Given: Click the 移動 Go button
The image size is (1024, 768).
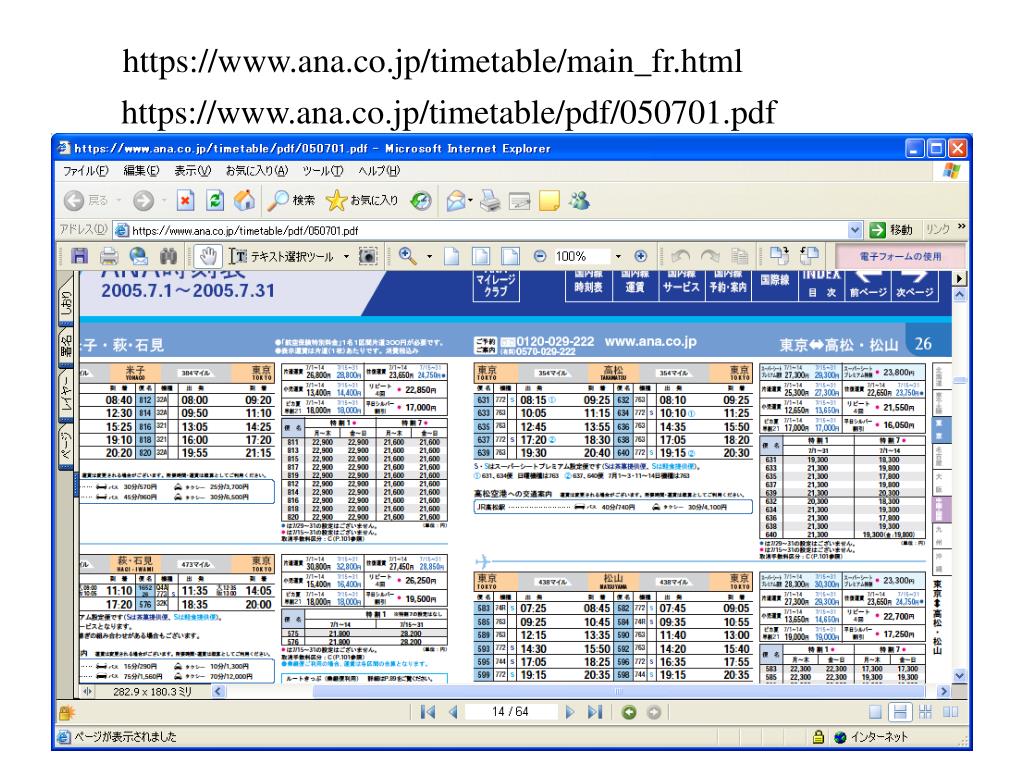Looking at the screenshot, I should (891, 230).
